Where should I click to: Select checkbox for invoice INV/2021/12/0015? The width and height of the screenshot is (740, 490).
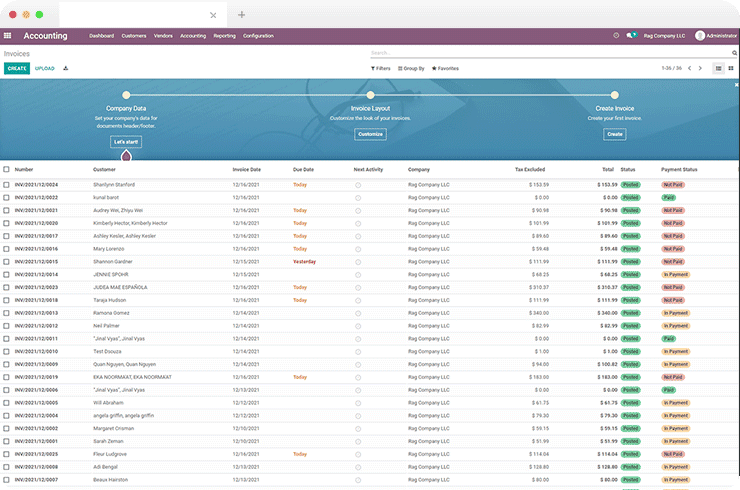[x=7, y=262]
